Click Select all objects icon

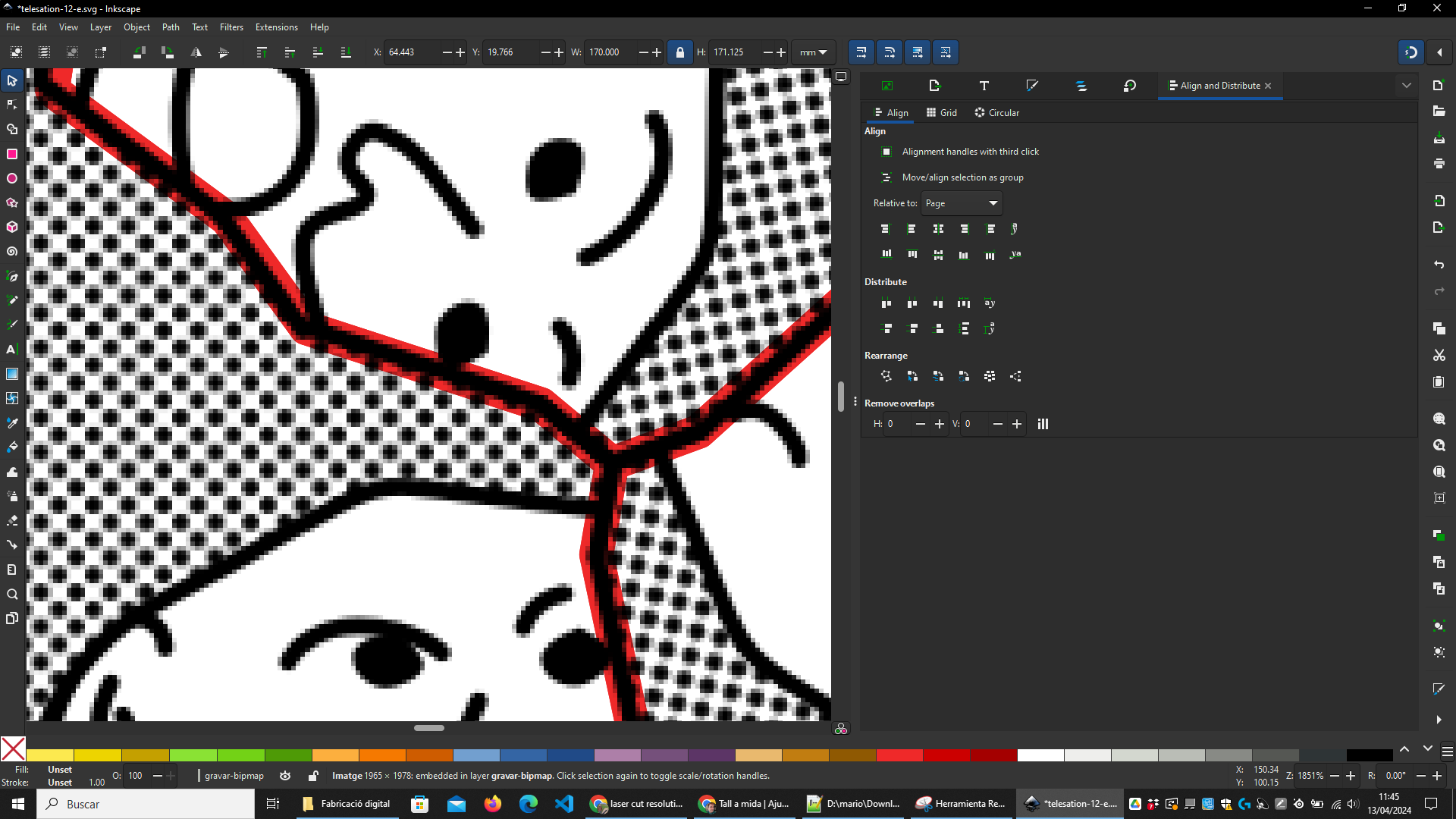(16, 52)
